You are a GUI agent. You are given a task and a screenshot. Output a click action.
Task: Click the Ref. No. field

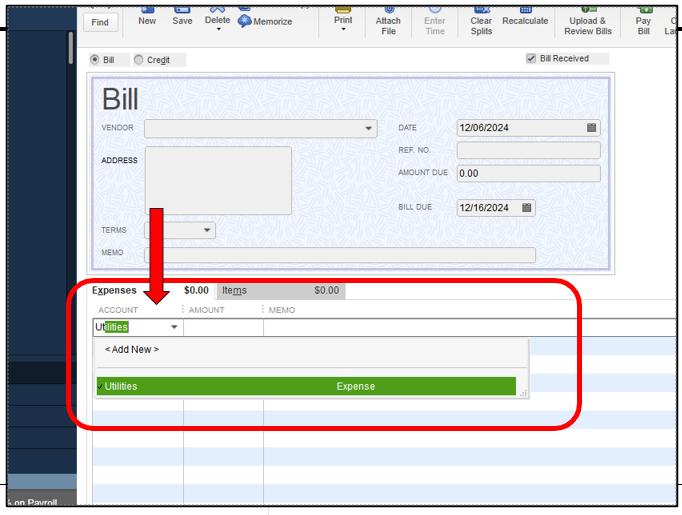click(x=528, y=150)
